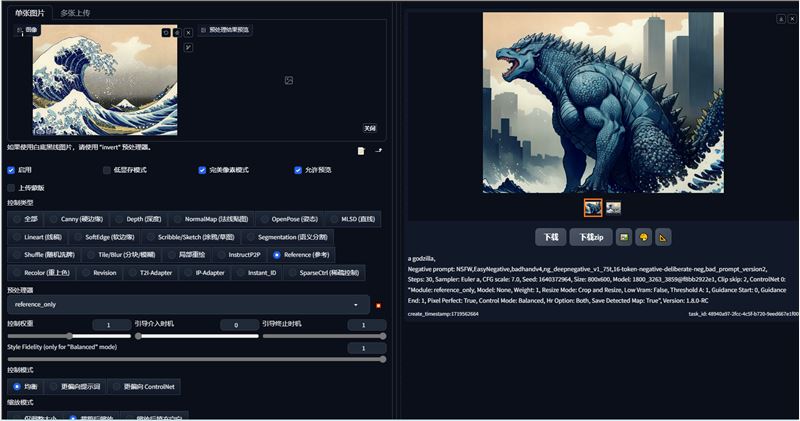Send result to extras using the ruler icon
The width and height of the screenshot is (800, 421).
click(x=663, y=237)
